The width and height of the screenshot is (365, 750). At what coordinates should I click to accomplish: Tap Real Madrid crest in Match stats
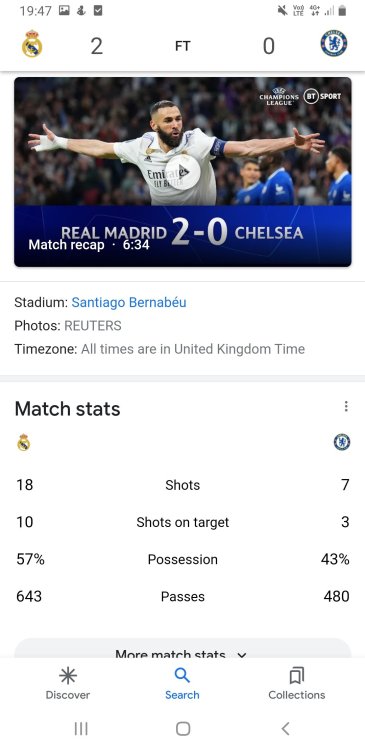(x=23, y=442)
